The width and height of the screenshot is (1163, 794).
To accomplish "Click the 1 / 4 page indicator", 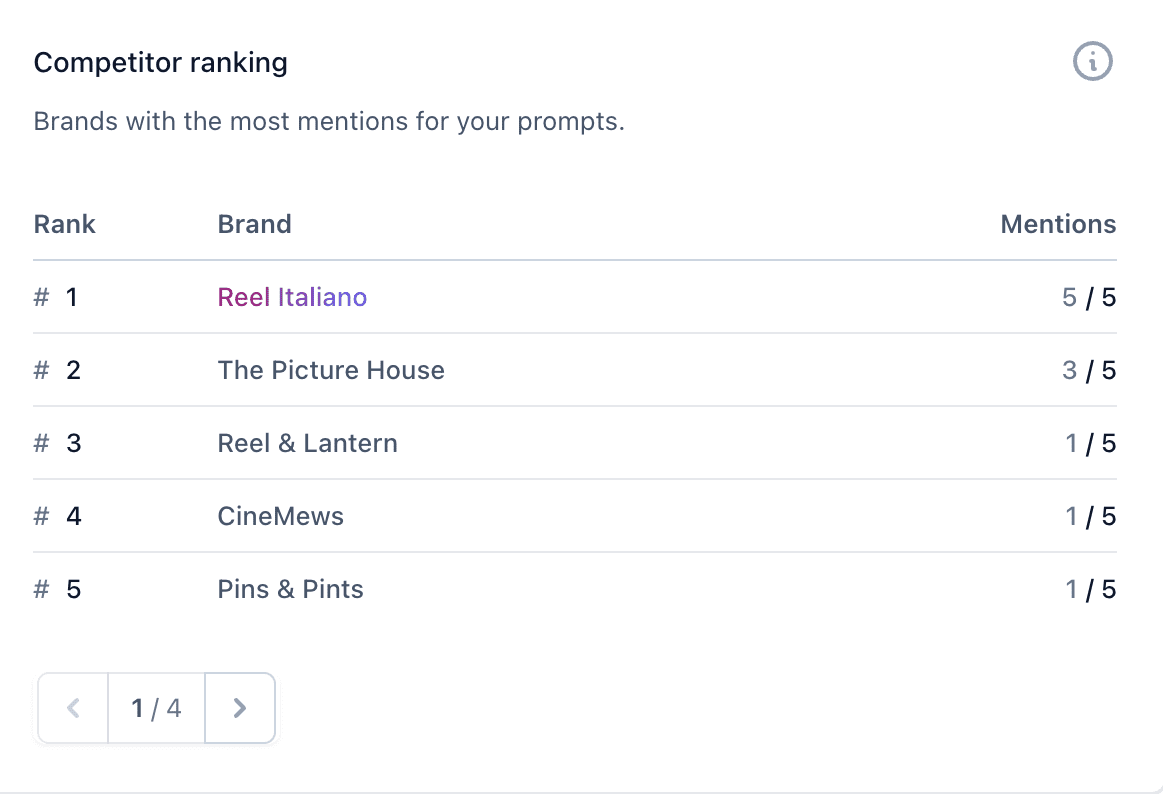I will (156, 708).
